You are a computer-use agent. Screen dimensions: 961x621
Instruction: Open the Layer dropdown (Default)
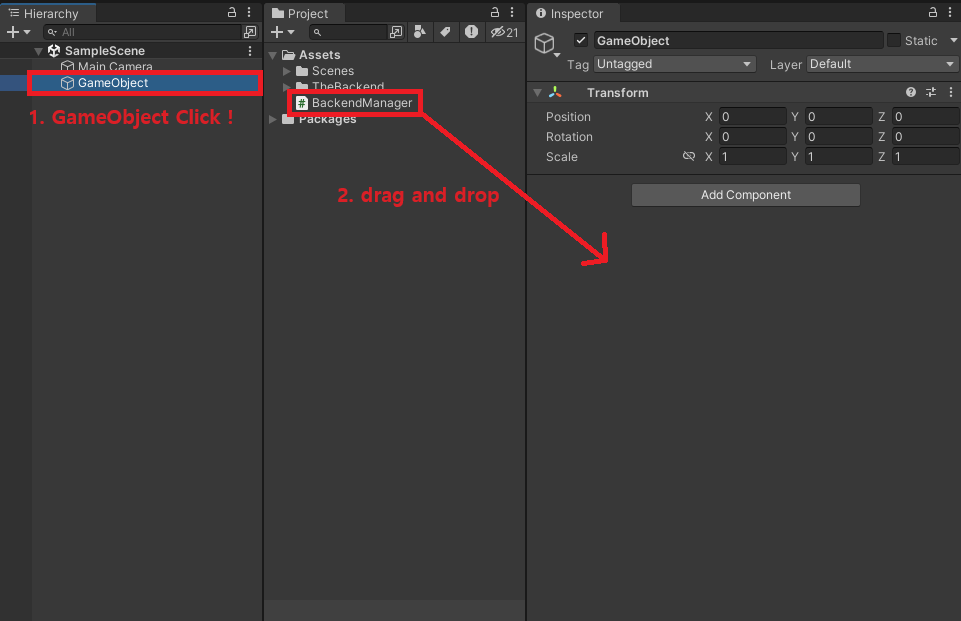[883, 64]
